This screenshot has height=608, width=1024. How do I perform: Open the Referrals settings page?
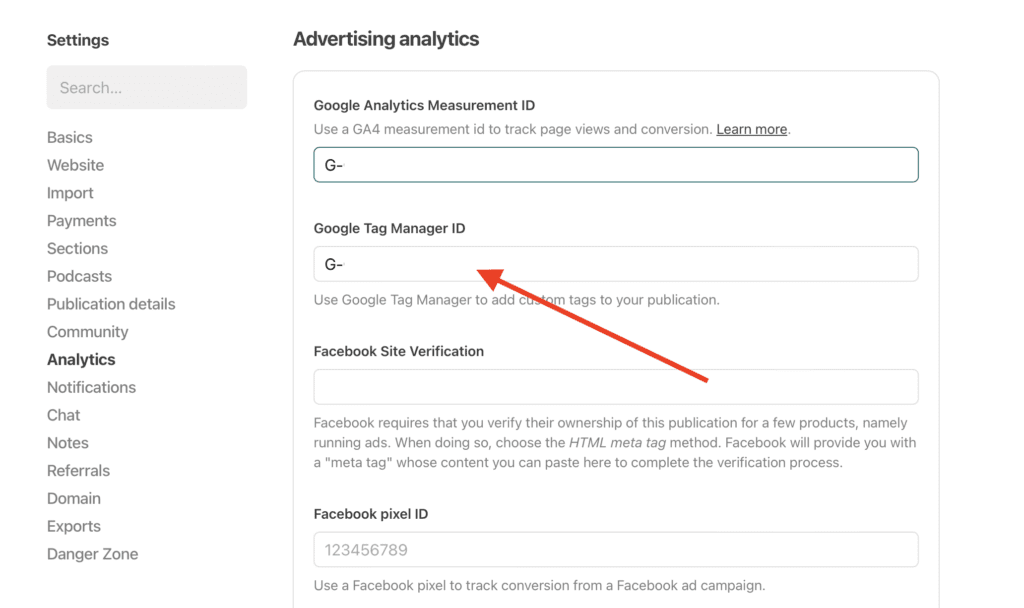pyautogui.click(x=78, y=470)
